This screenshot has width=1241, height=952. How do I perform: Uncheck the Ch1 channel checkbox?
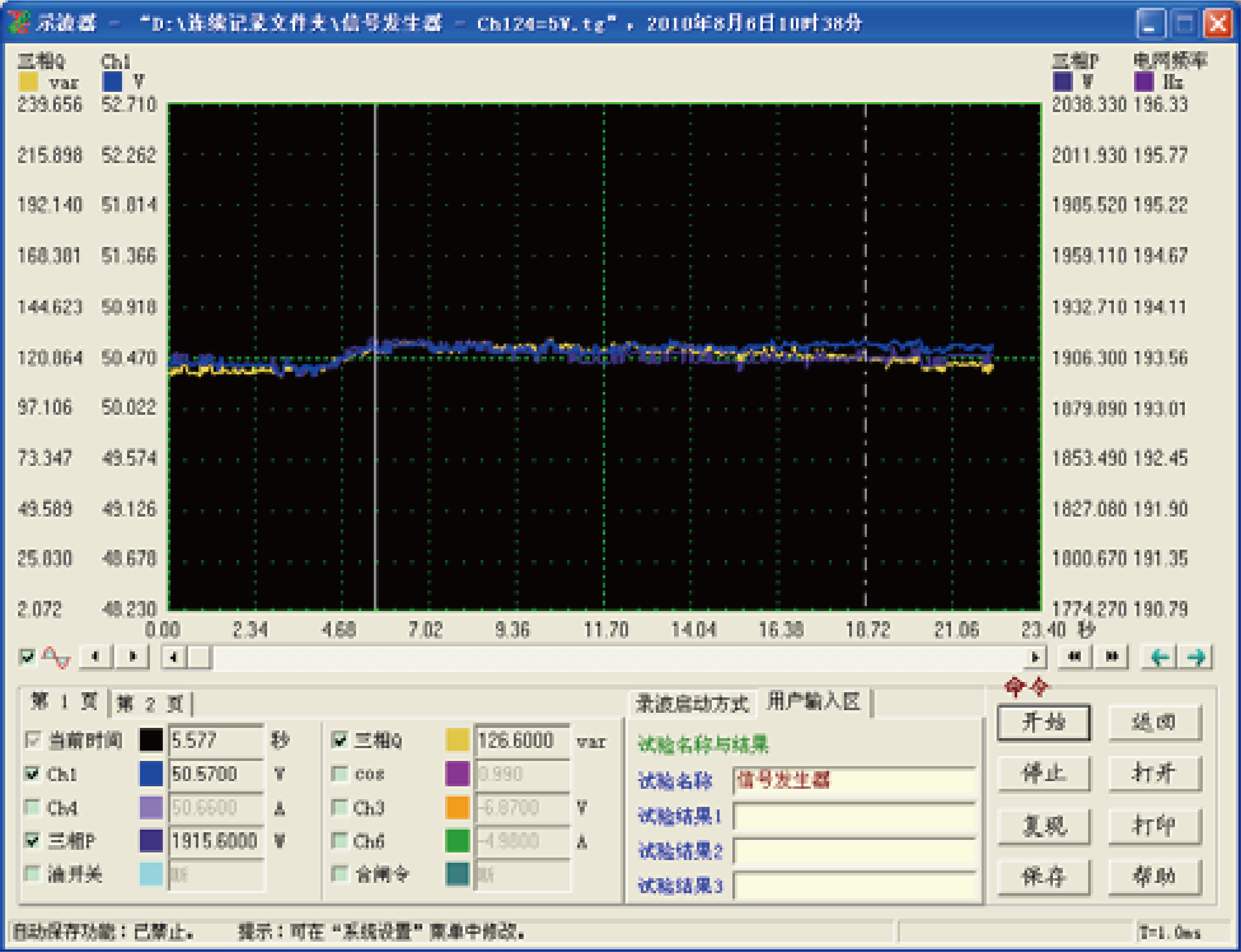click(33, 773)
